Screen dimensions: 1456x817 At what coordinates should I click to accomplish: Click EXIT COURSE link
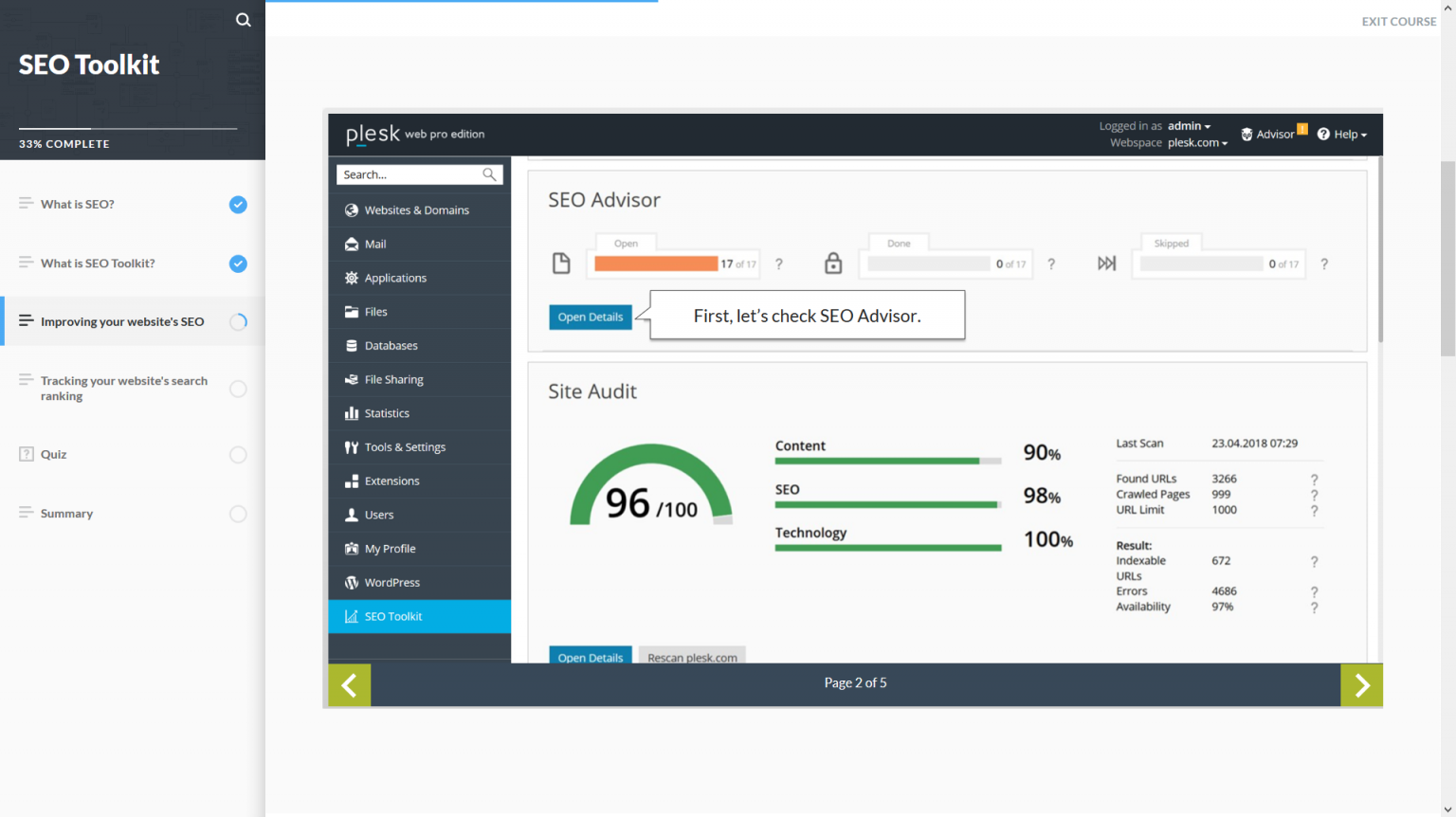[x=1399, y=22]
